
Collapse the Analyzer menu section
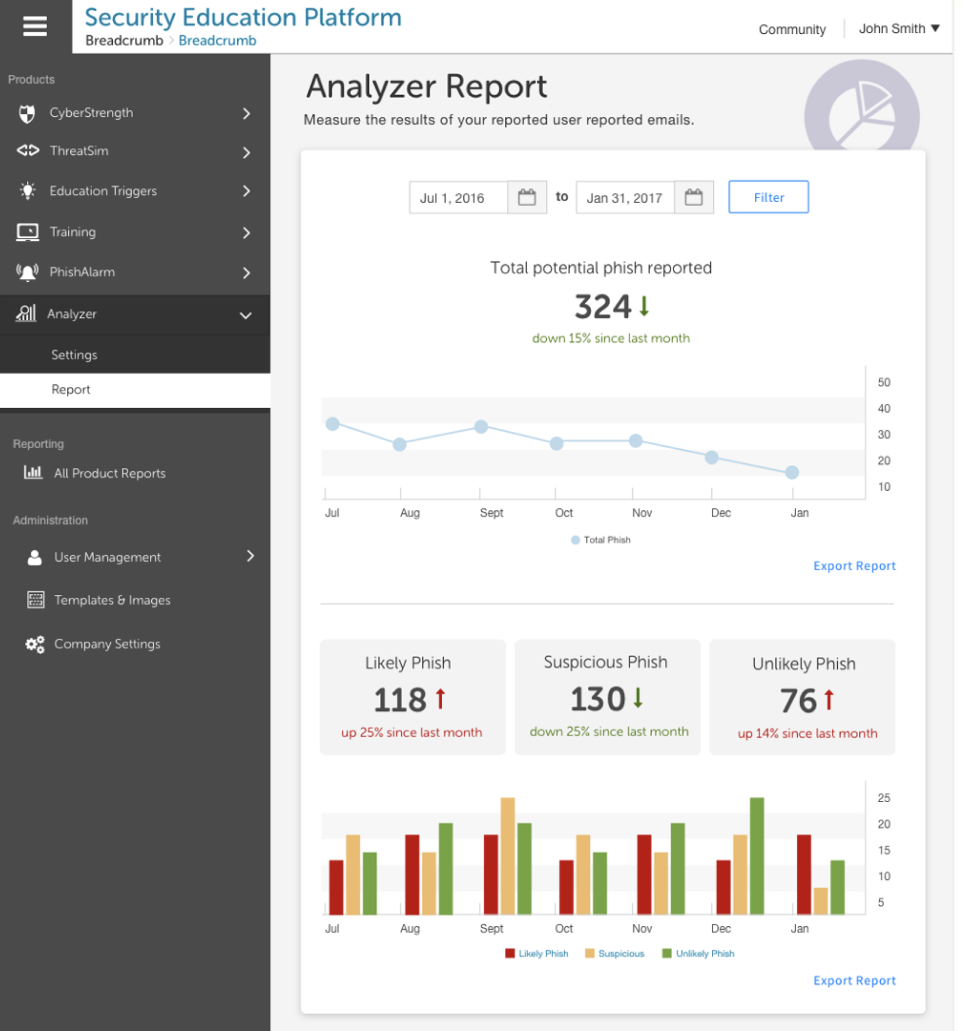pyautogui.click(x=246, y=315)
